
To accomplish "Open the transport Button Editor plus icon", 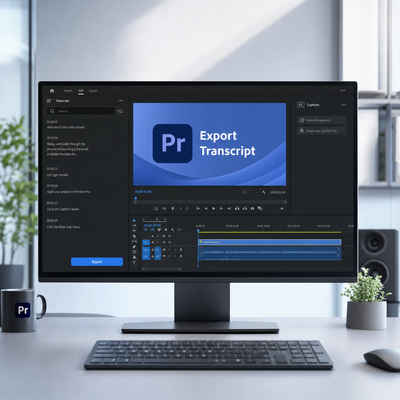I will click(x=282, y=208).
